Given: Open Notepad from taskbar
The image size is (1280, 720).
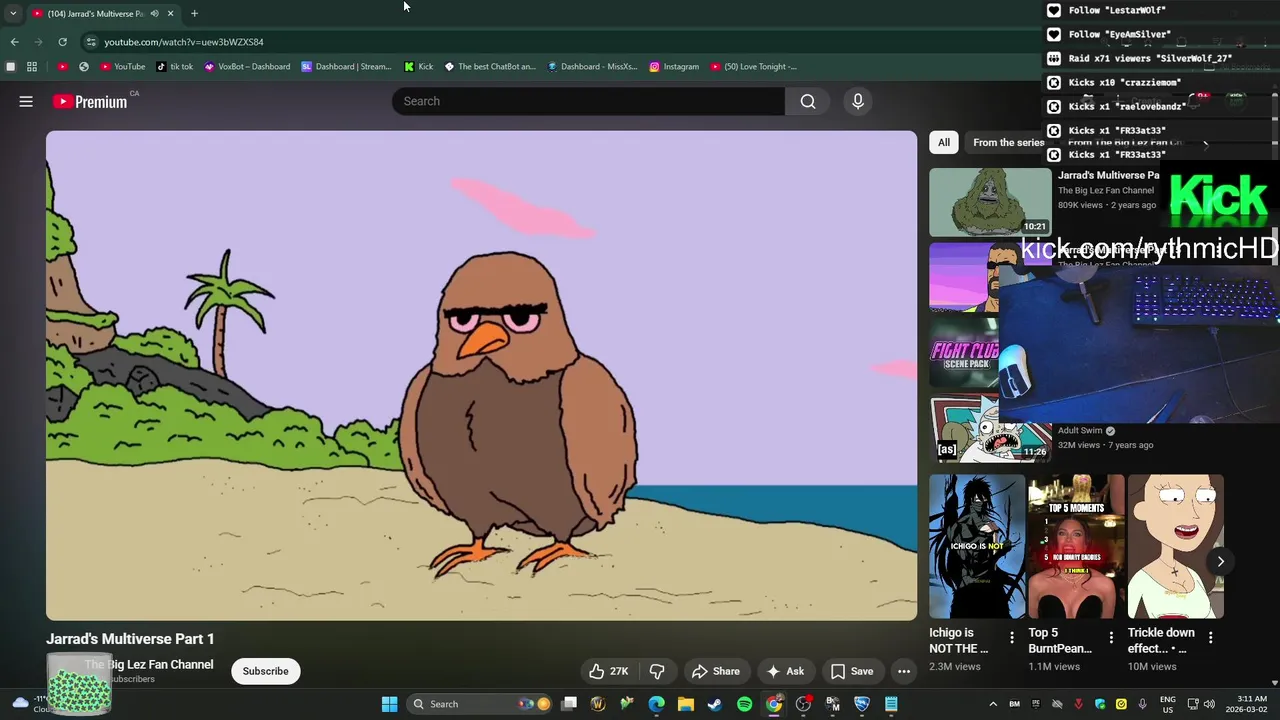Looking at the screenshot, I should coord(891,704).
